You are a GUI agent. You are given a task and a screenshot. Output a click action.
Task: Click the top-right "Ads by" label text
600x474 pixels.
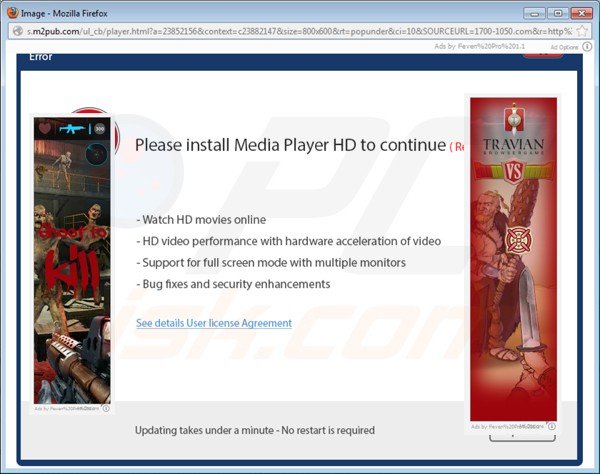[x=479, y=47]
